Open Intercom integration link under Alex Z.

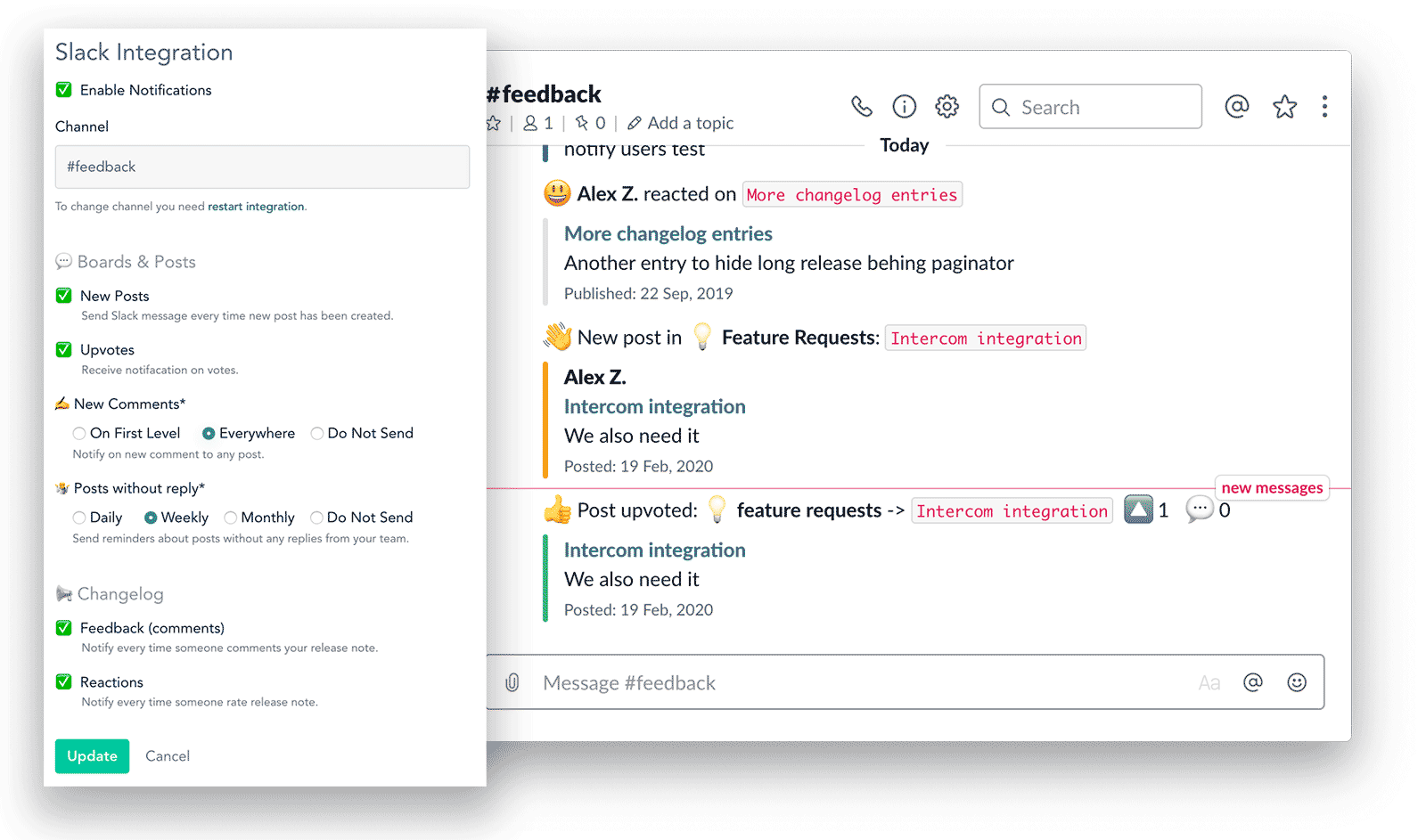pyautogui.click(x=655, y=406)
